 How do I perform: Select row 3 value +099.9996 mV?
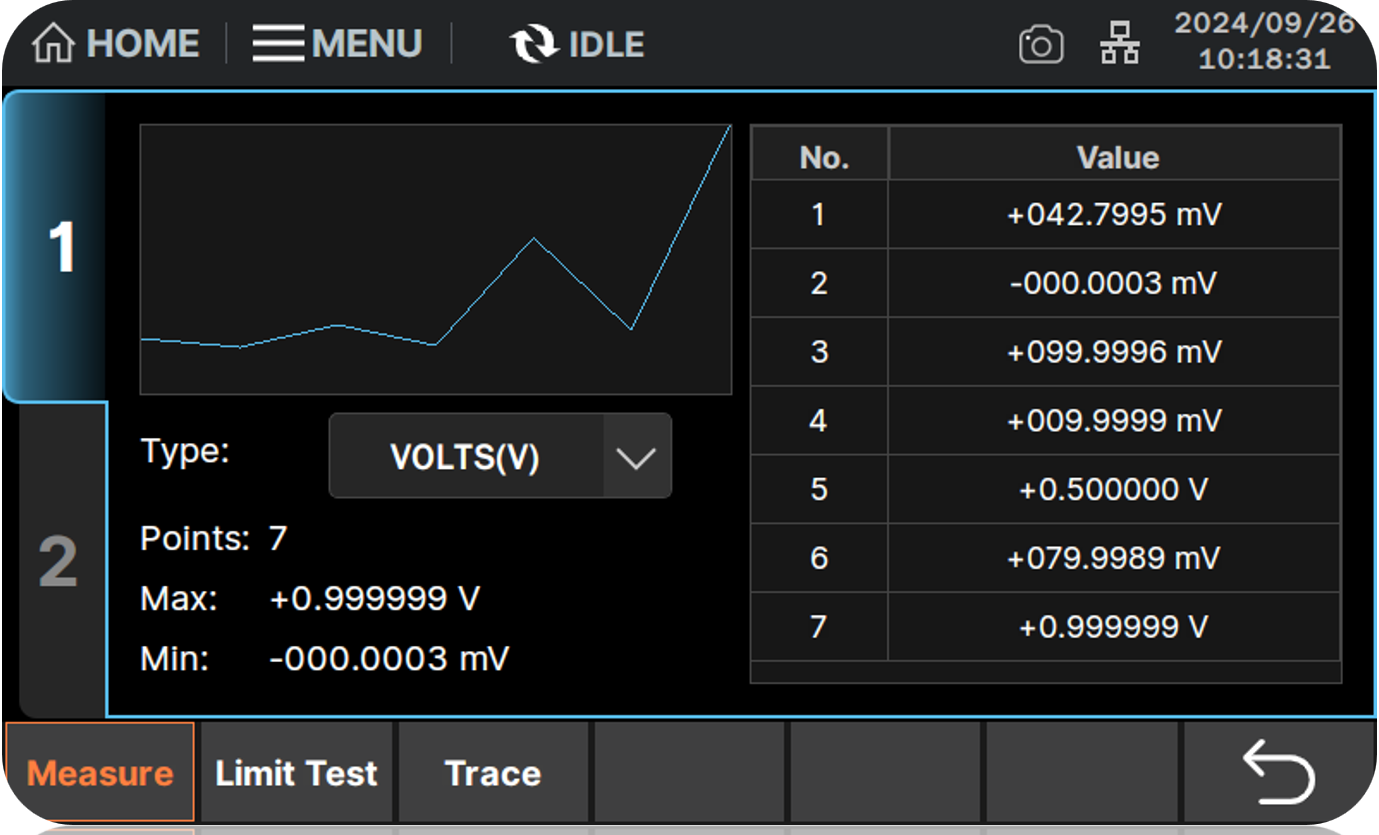pos(1114,352)
